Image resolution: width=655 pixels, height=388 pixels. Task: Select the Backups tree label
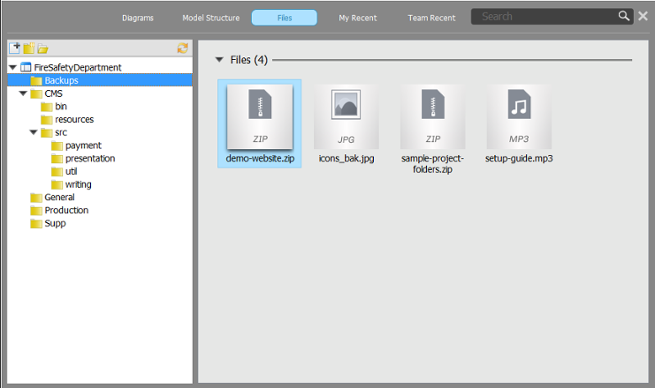click(61, 80)
